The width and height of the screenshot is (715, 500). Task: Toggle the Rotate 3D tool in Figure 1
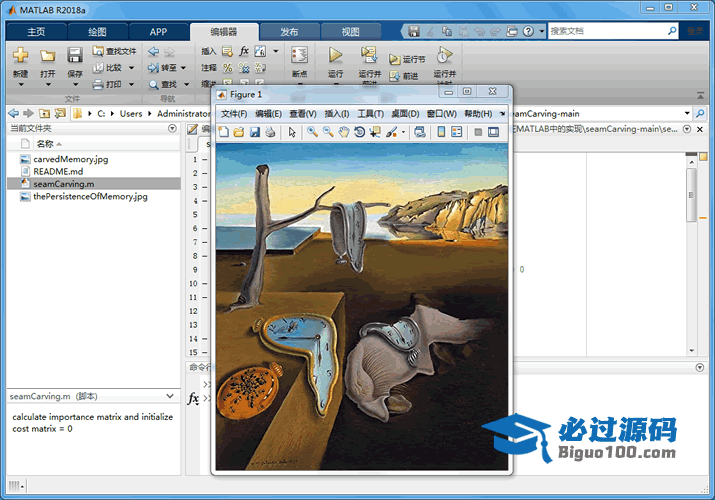(x=359, y=132)
